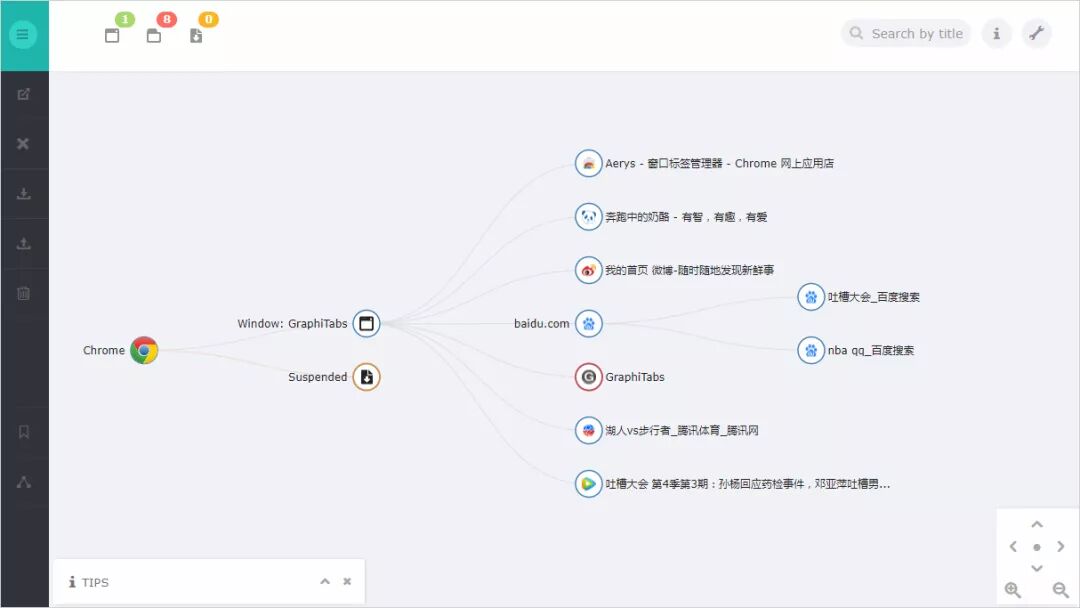Click the "Window: GraphiTabs" label

(292, 323)
